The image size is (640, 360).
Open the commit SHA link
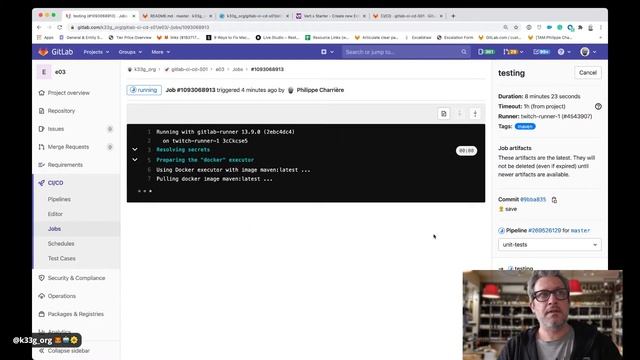(533, 200)
